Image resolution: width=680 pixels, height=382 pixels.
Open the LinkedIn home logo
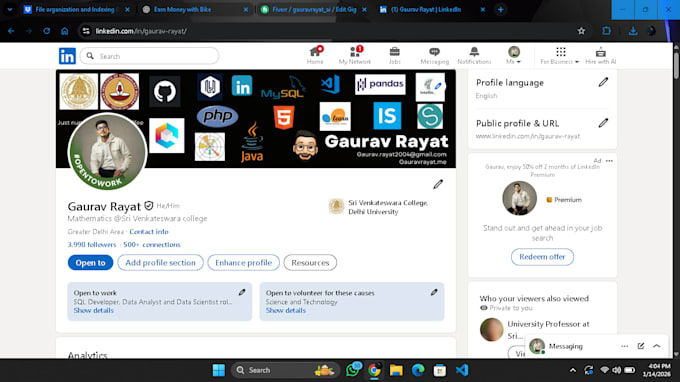click(x=67, y=56)
